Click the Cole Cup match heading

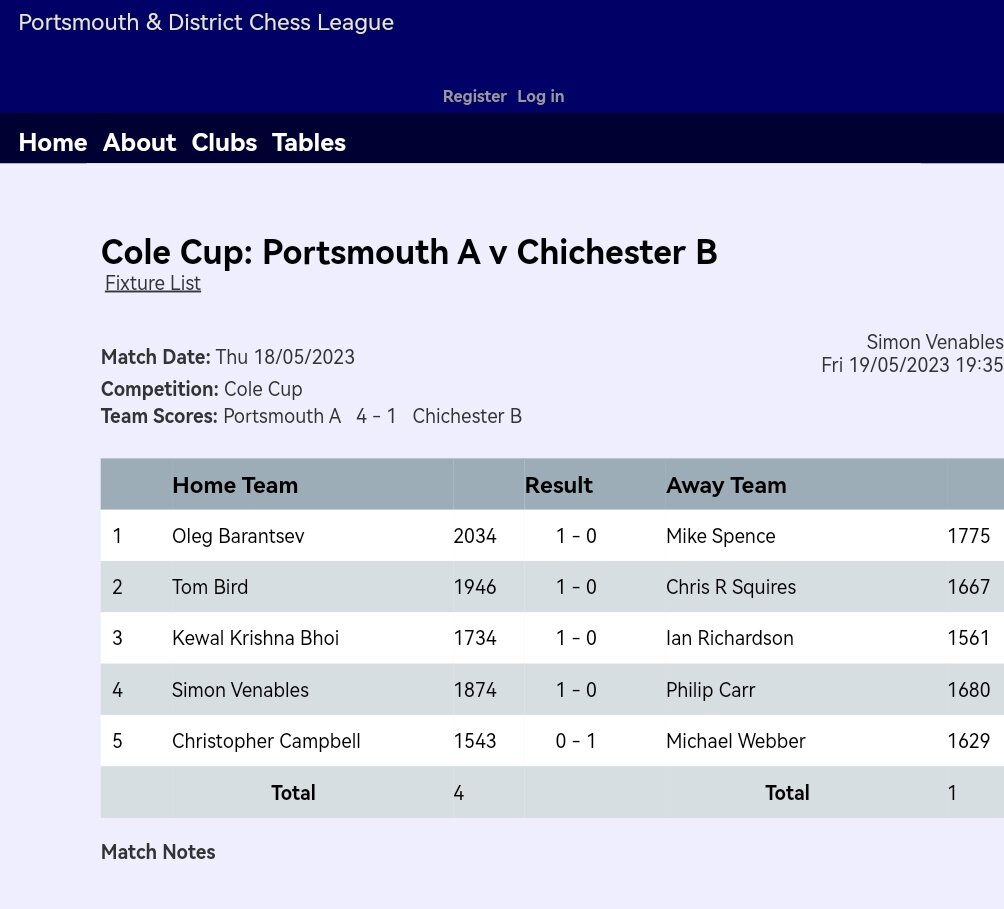tap(409, 252)
